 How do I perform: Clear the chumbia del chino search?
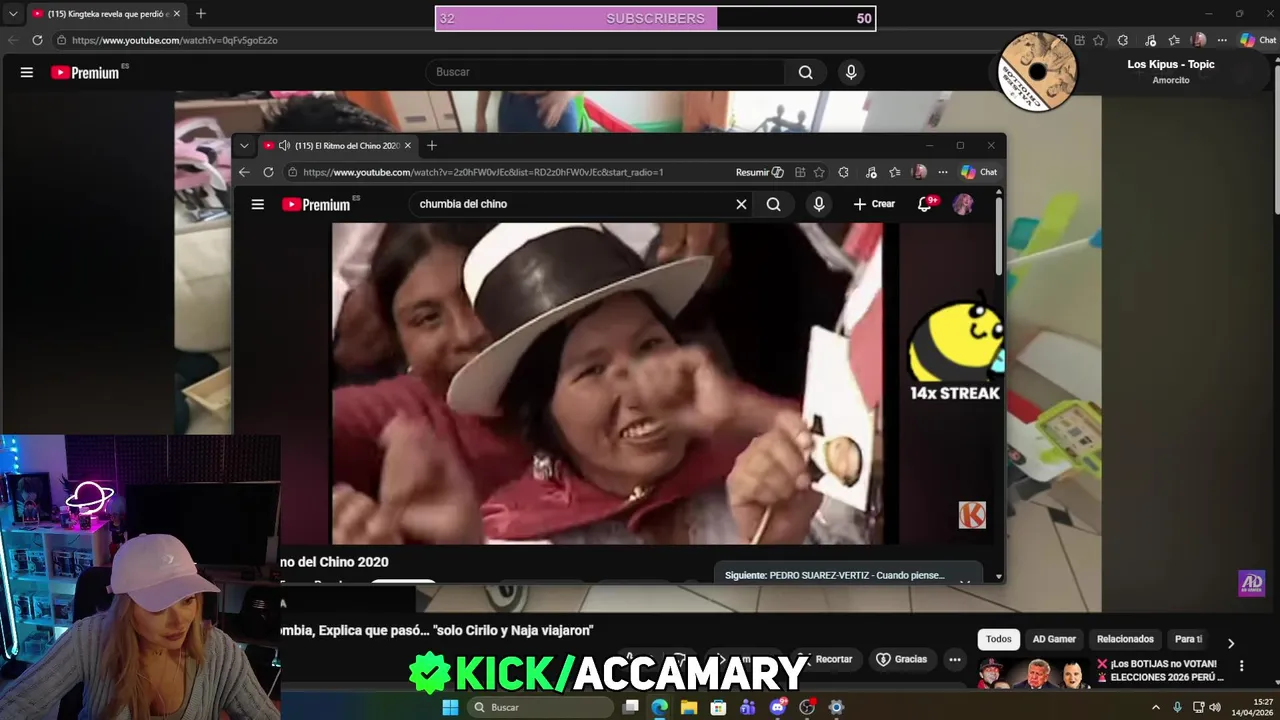click(x=741, y=204)
